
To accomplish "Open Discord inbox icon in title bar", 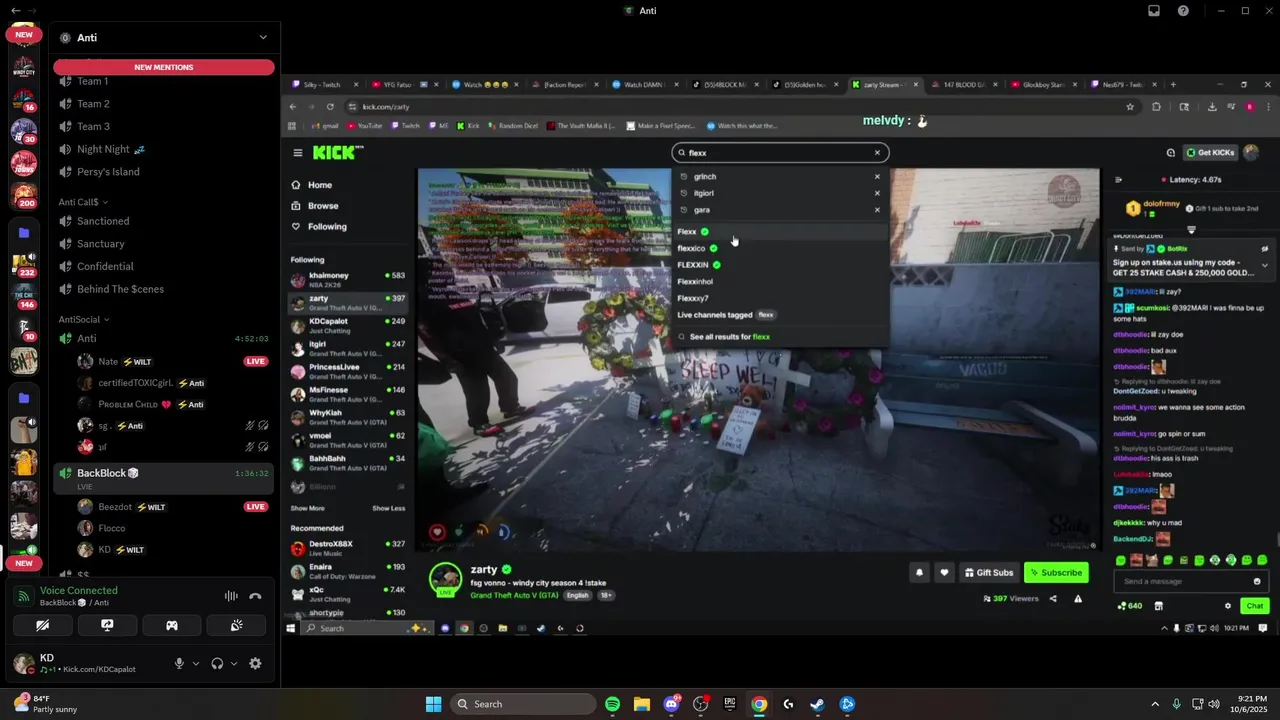I will coord(1154,11).
